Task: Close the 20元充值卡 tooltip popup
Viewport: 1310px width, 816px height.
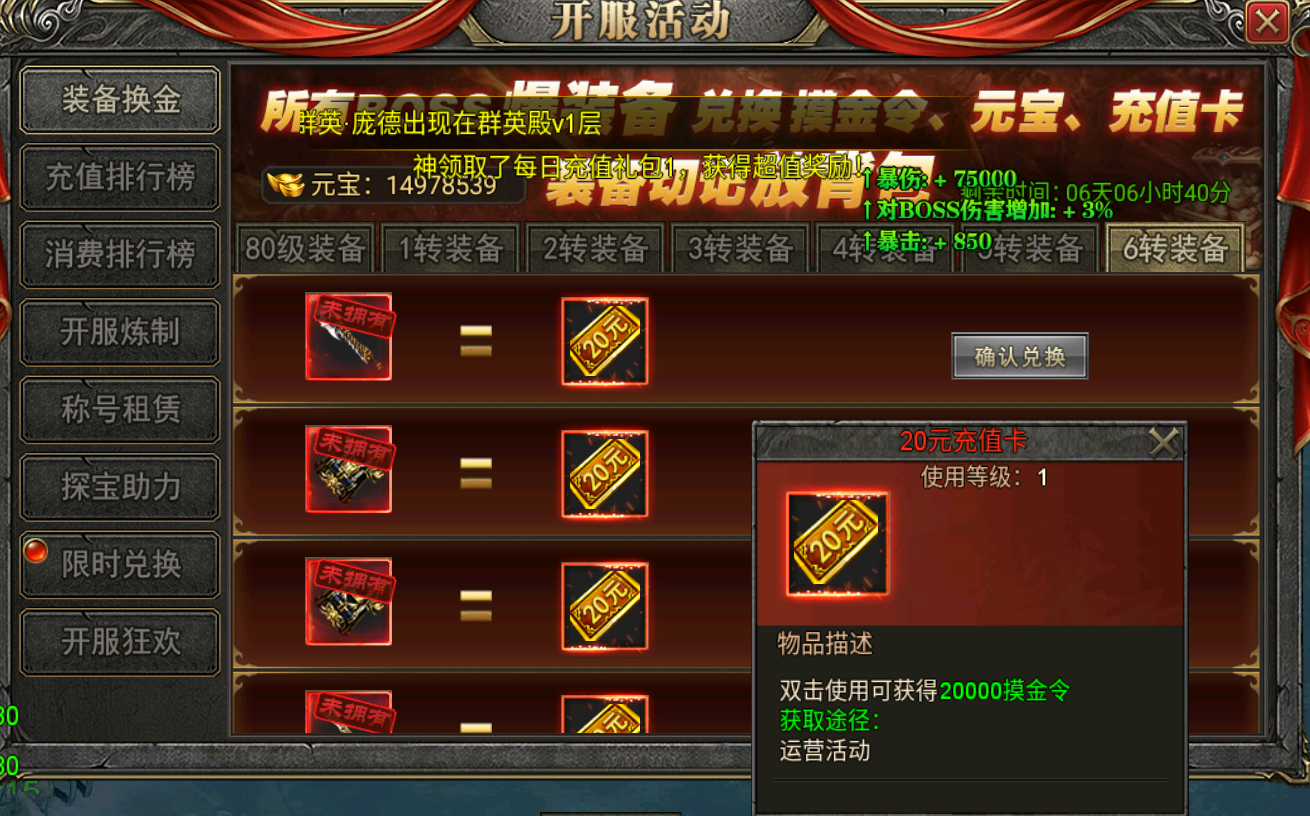Action: point(1164,442)
